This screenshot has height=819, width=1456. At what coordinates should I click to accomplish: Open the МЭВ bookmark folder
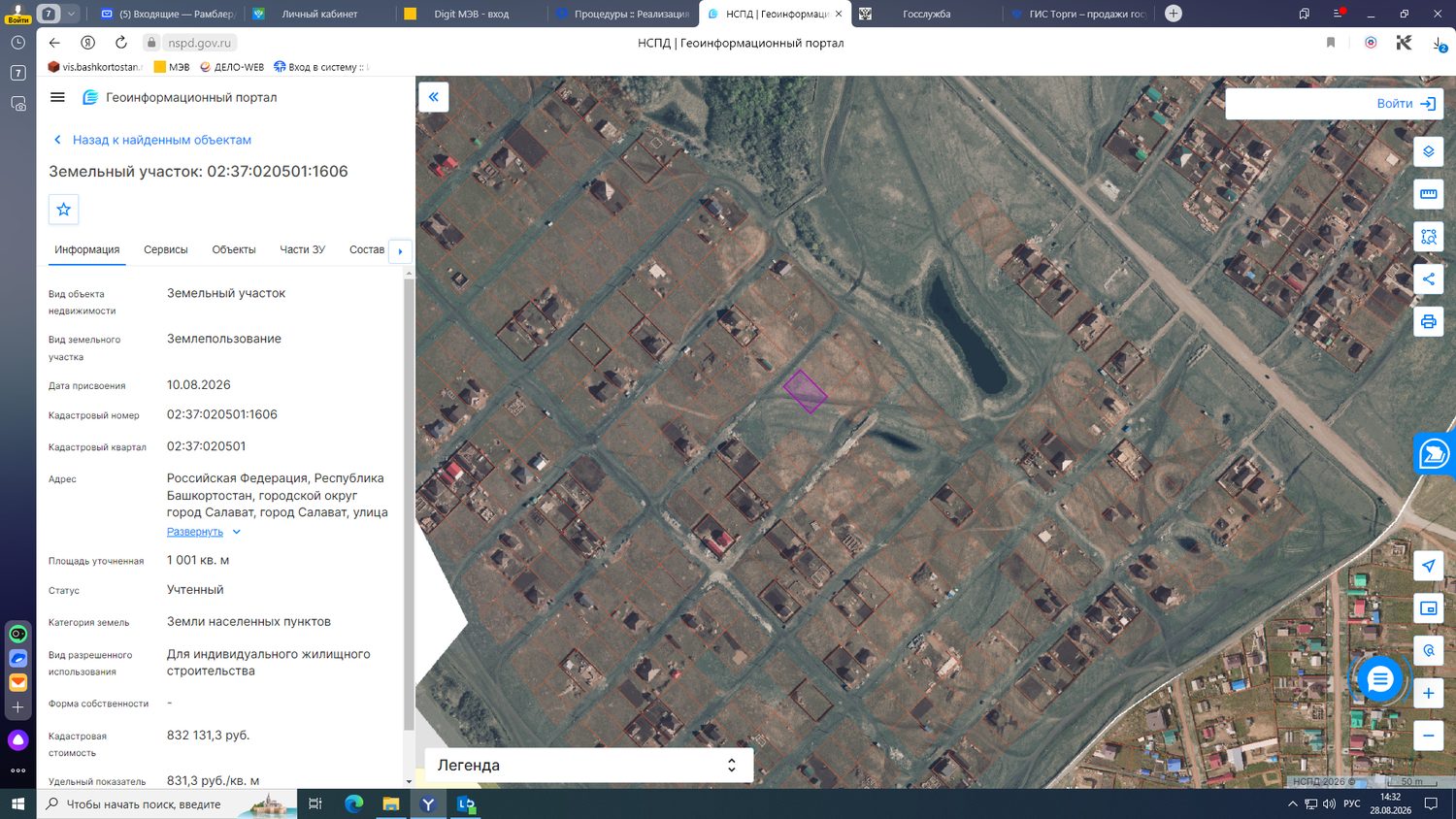click(172, 67)
